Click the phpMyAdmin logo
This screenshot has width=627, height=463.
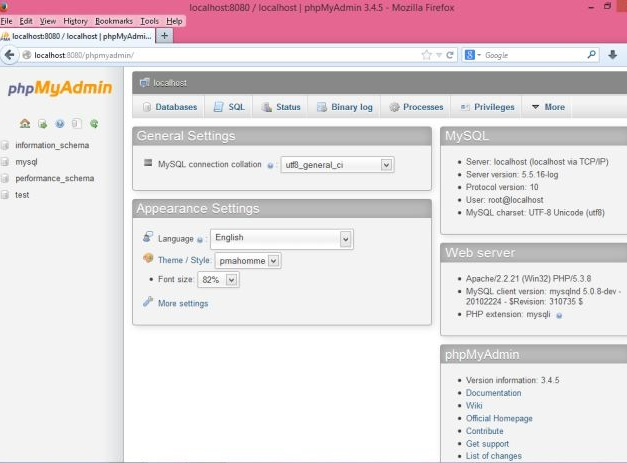[60, 88]
